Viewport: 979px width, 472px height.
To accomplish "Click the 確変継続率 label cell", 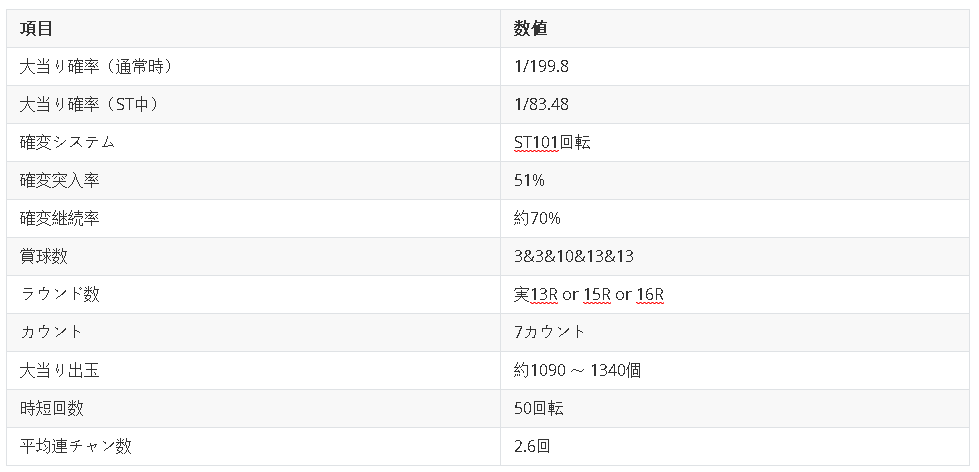I will [x=60, y=219].
